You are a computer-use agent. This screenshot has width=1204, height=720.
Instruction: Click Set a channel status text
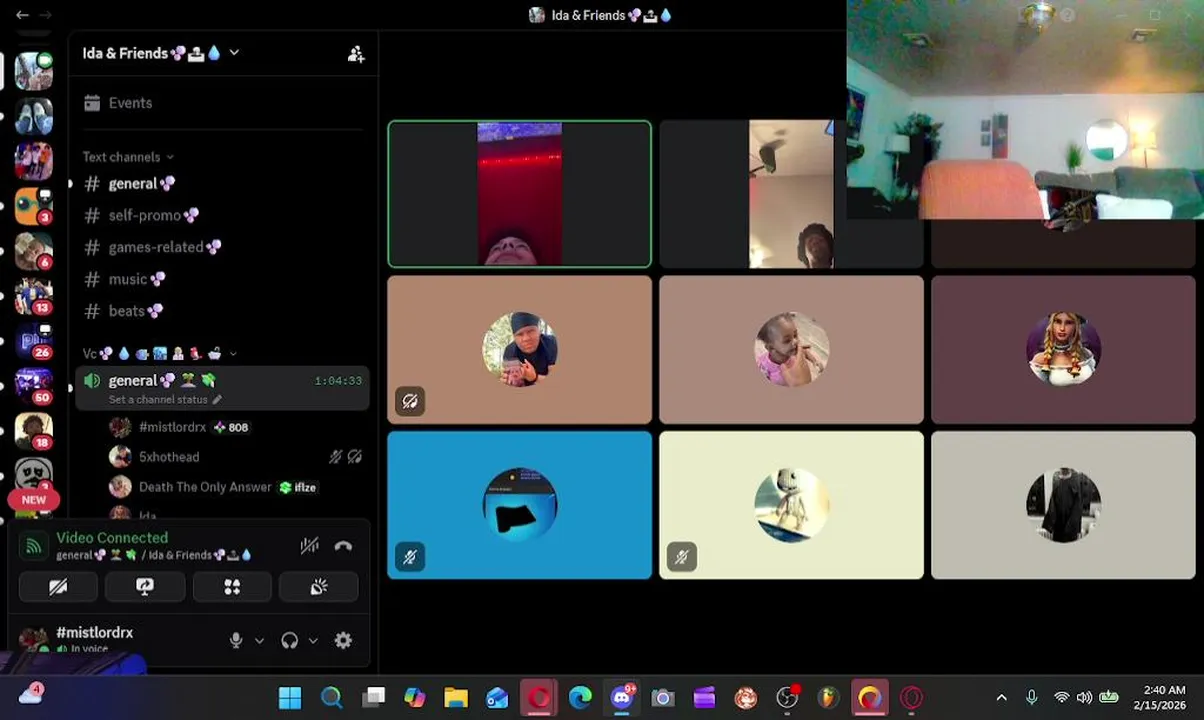[x=158, y=400]
